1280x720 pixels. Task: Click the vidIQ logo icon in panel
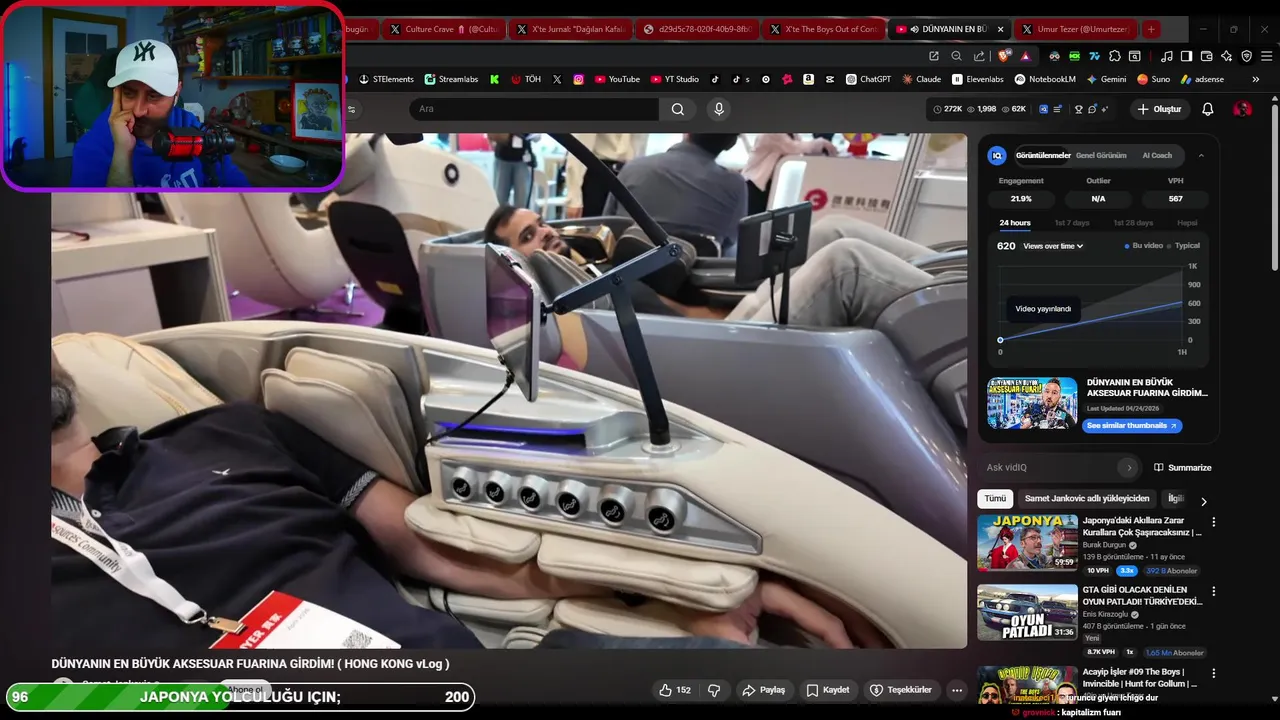click(996, 156)
